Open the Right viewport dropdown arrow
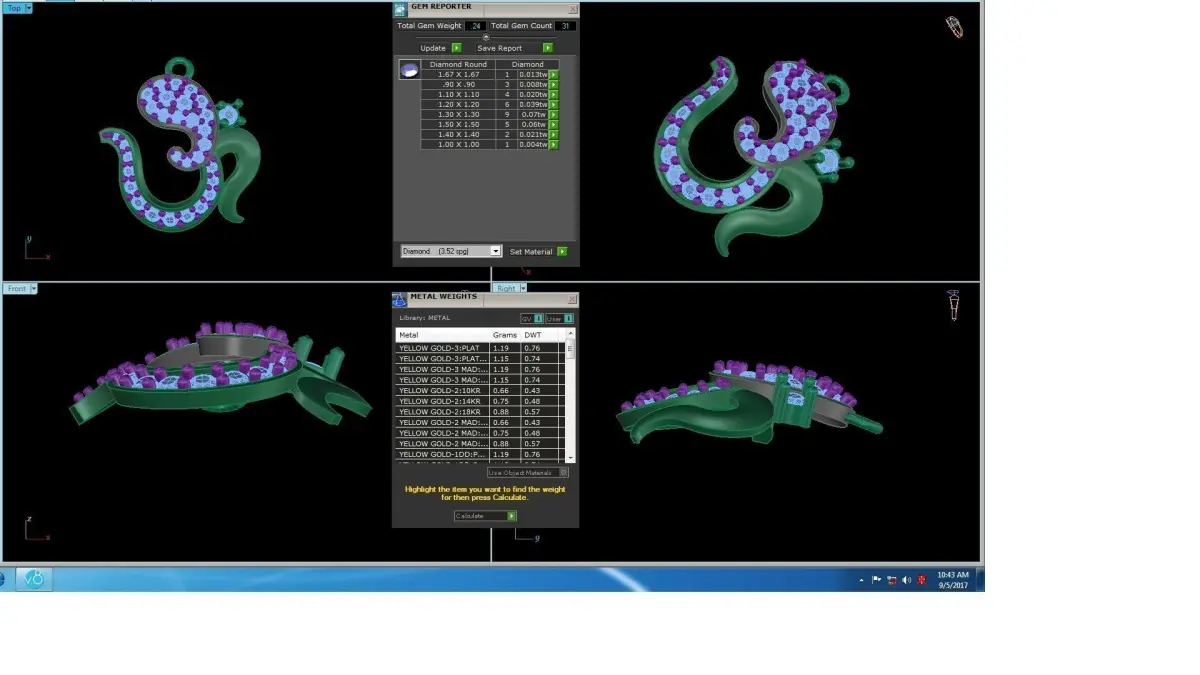Image resolution: width=1200 pixels, height=675 pixels. 524,288
